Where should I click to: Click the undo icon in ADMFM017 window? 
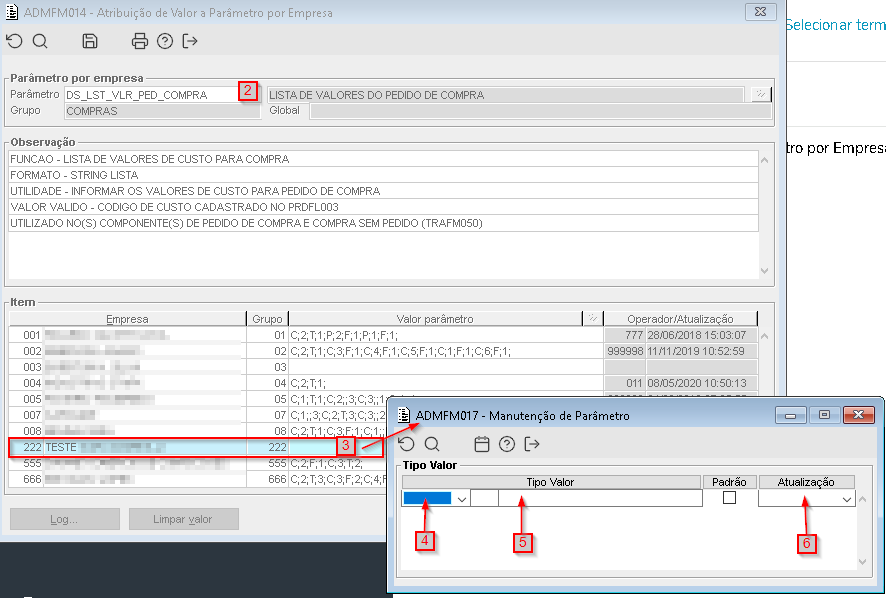[x=406, y=444]
